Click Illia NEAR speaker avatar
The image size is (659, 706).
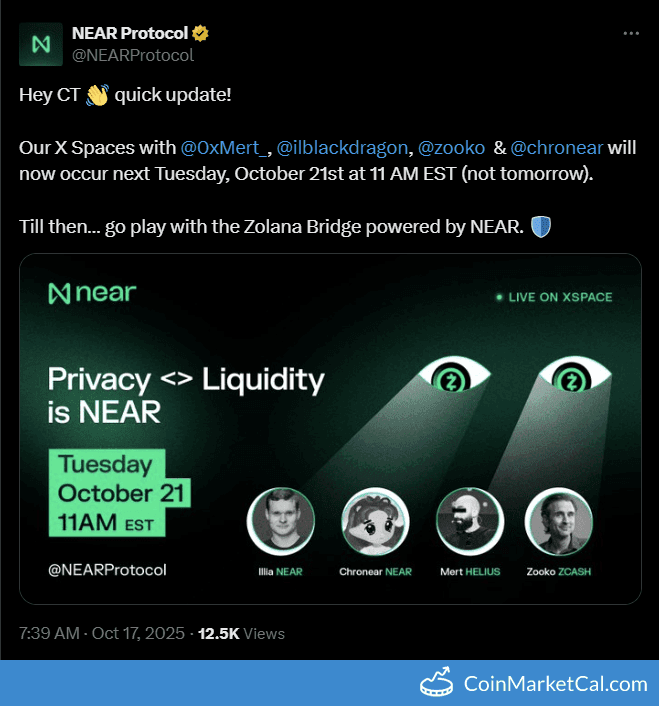pos(280,522)
